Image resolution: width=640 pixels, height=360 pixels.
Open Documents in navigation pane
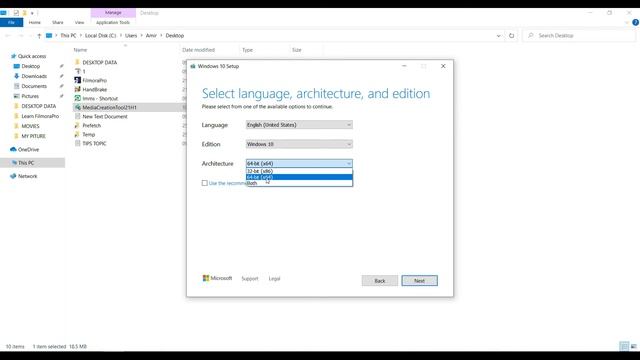pyautogui.click(x=34, y=86)
